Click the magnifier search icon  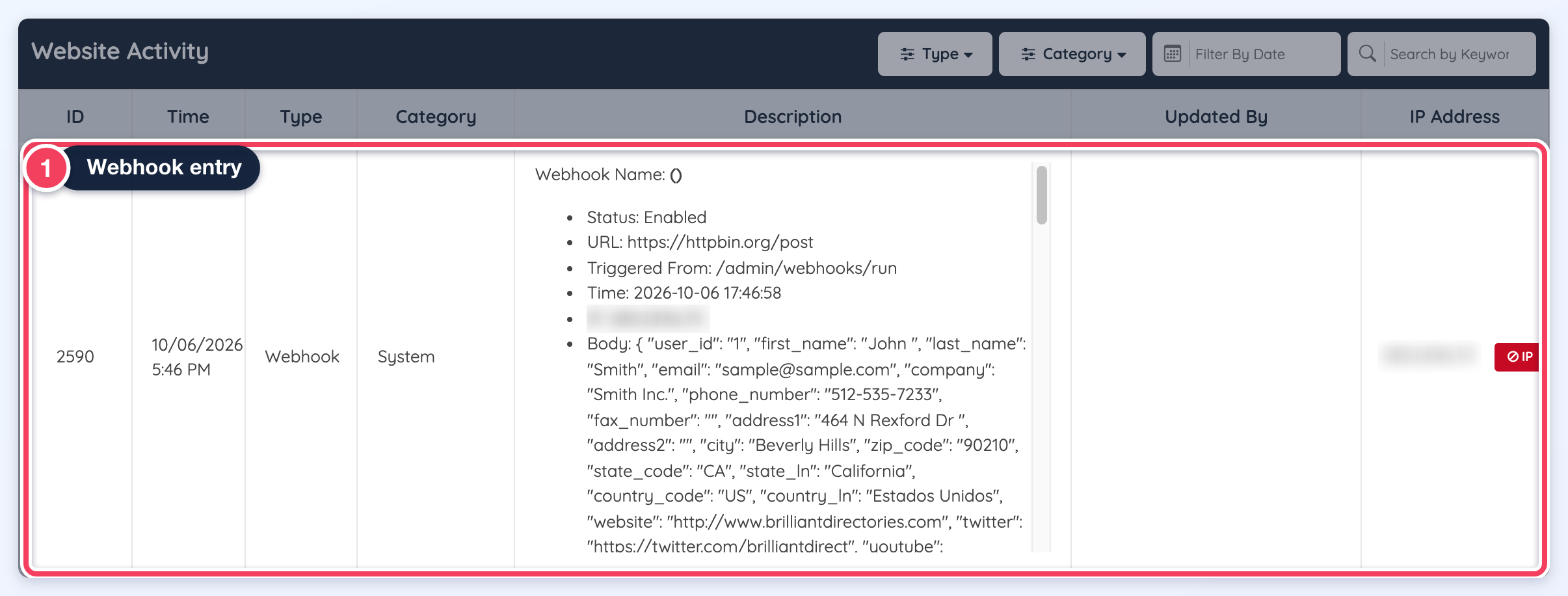pyautogui.click(x=1367, y=53)
